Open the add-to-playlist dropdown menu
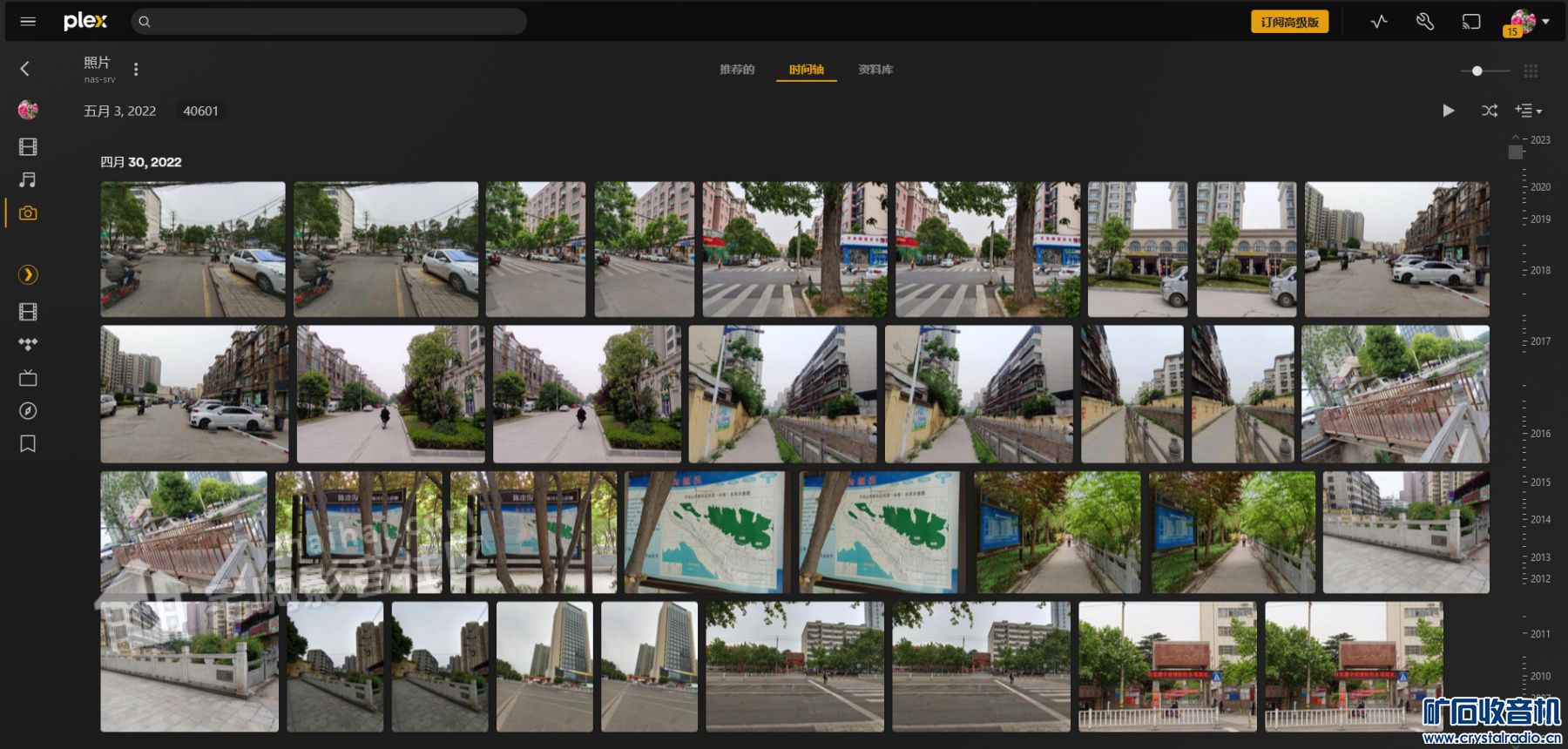This screenshot has width=1568, height=749. pos(1528,111)
